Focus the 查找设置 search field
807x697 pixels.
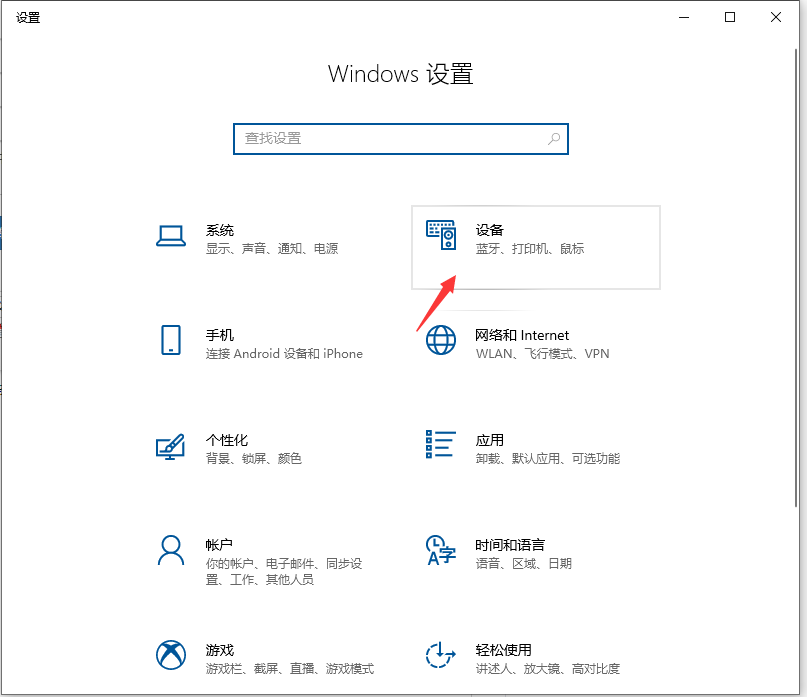(390, 139)
